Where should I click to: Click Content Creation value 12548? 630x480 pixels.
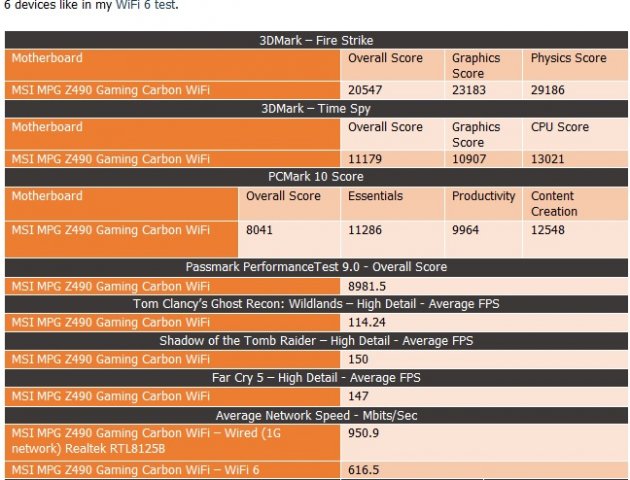click(x=548, y=230)
